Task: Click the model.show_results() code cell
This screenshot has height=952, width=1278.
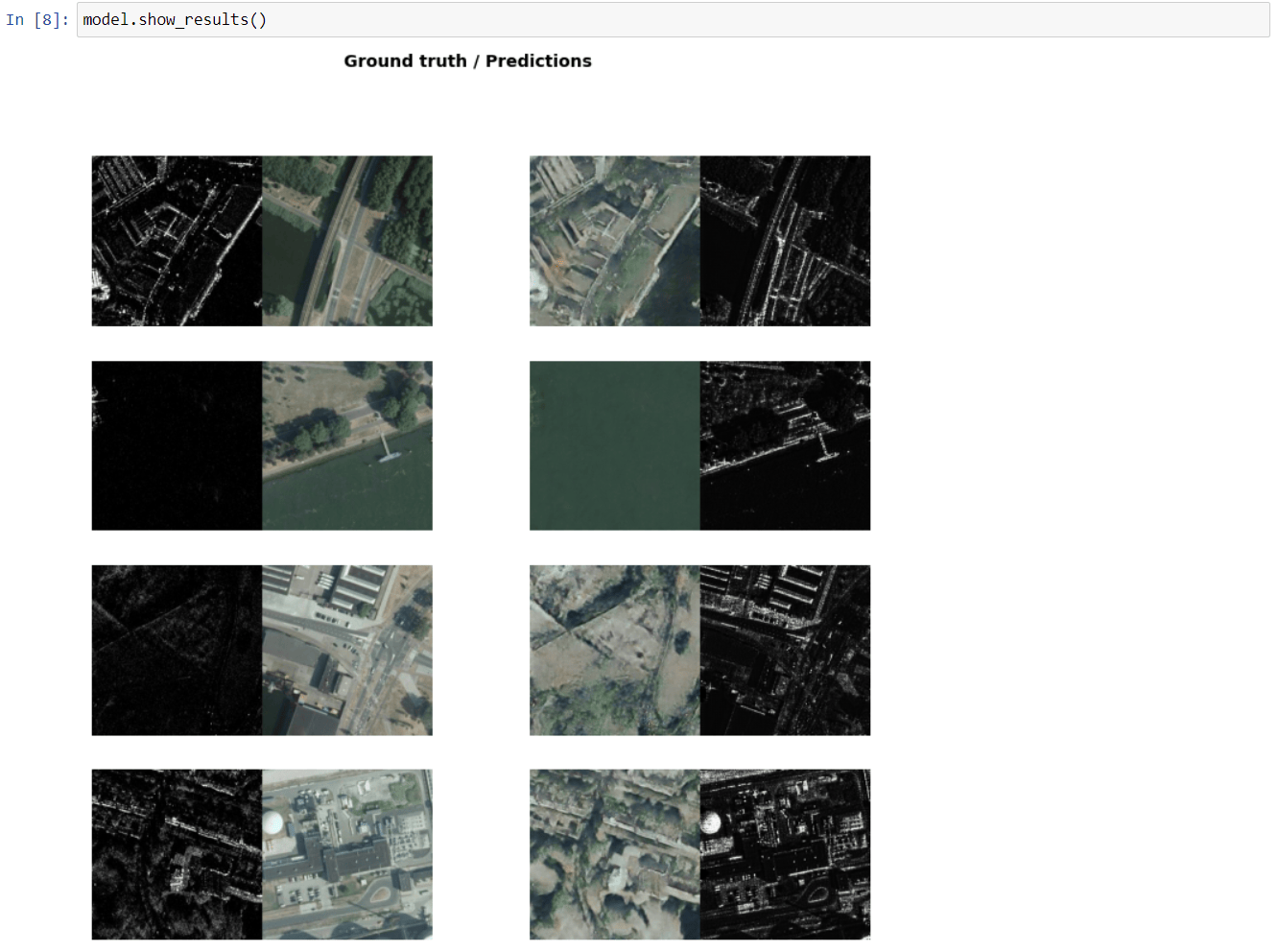Action: (673, 19)
